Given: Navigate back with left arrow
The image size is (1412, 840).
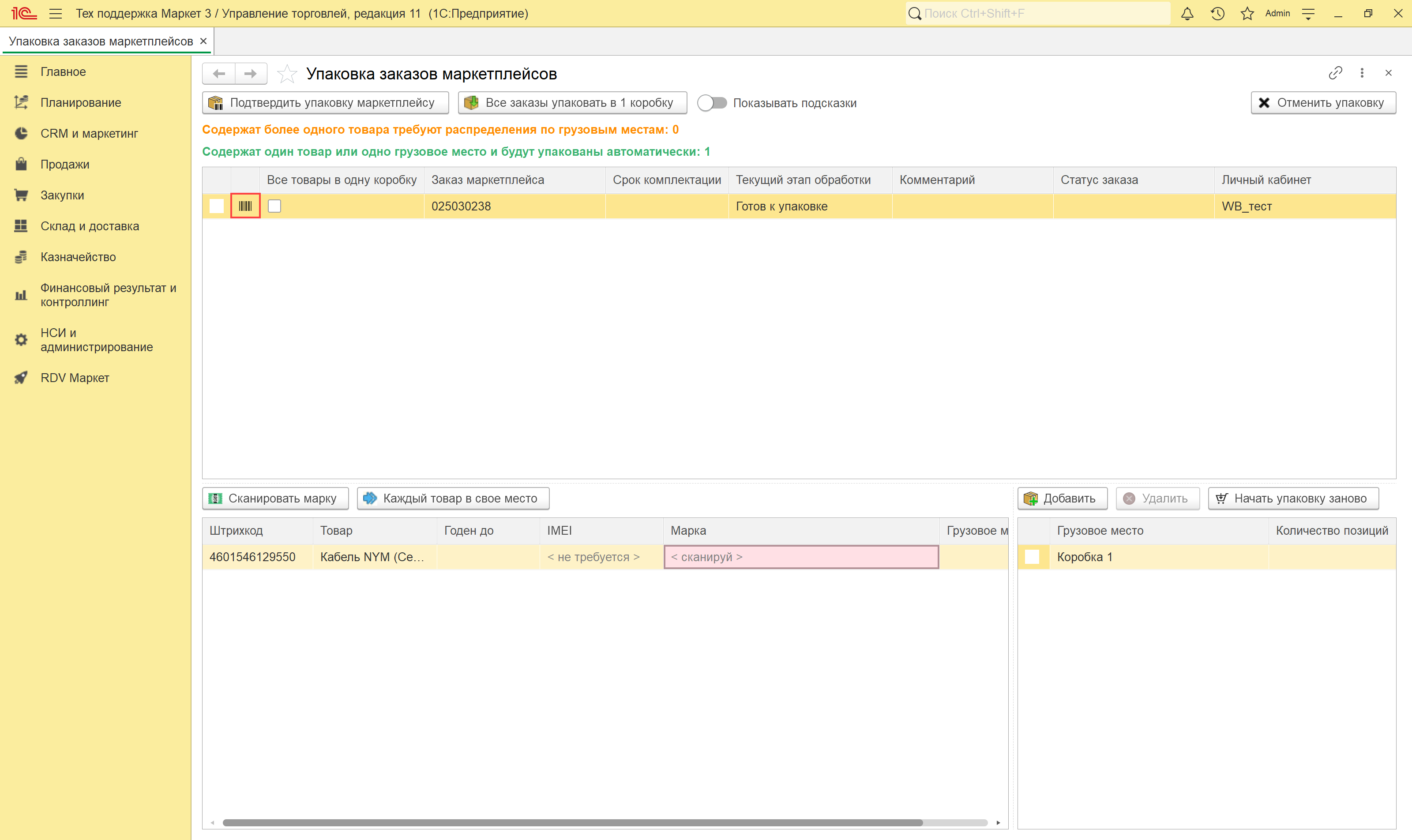Looking at the screenshot, I should (219, 74).
